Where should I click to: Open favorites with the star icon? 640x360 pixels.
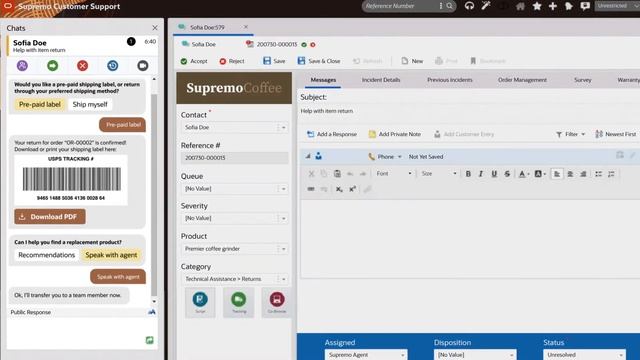coord(537,6)
